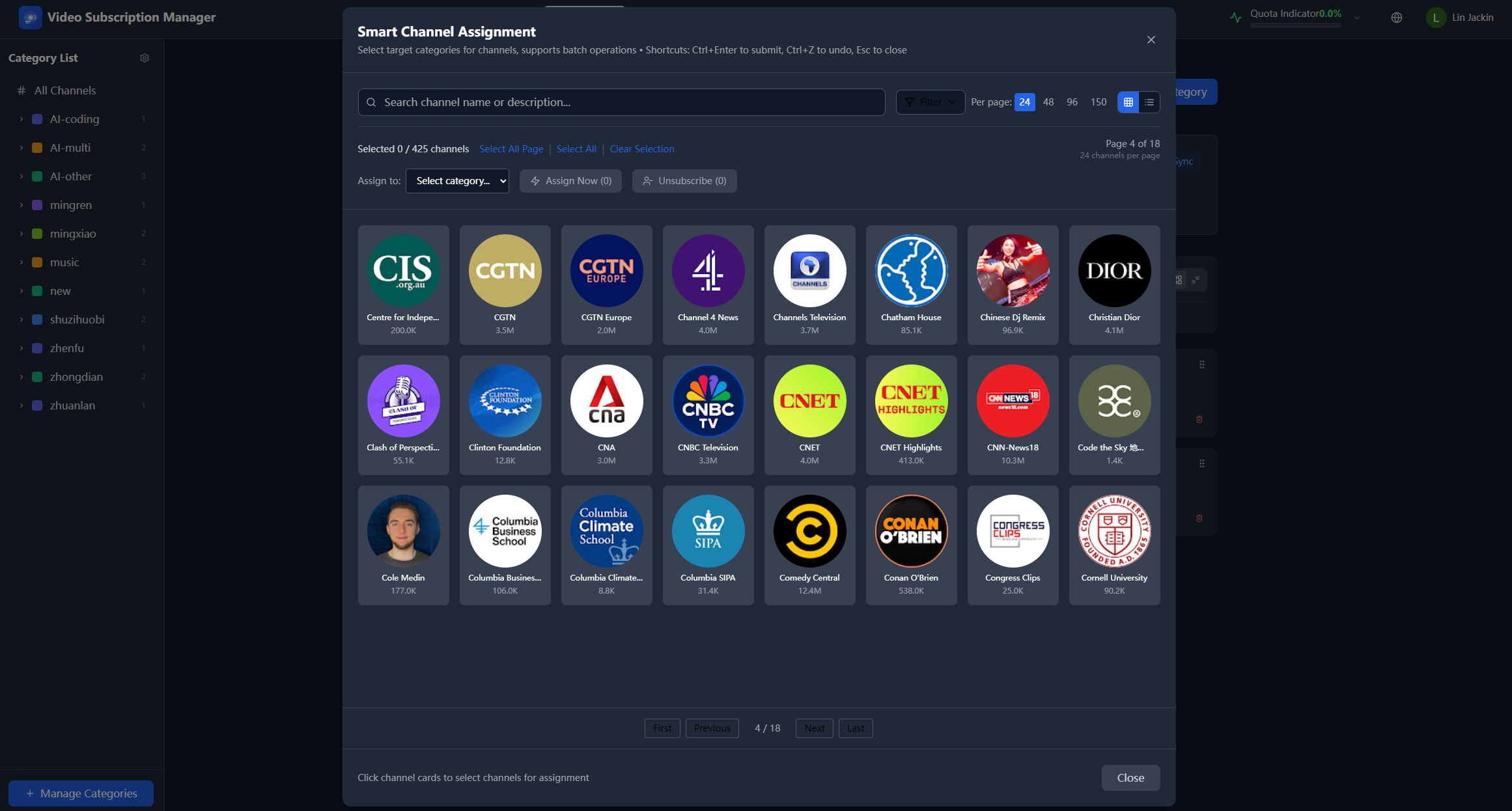Click the bottom Close button

coord(1130,778)
